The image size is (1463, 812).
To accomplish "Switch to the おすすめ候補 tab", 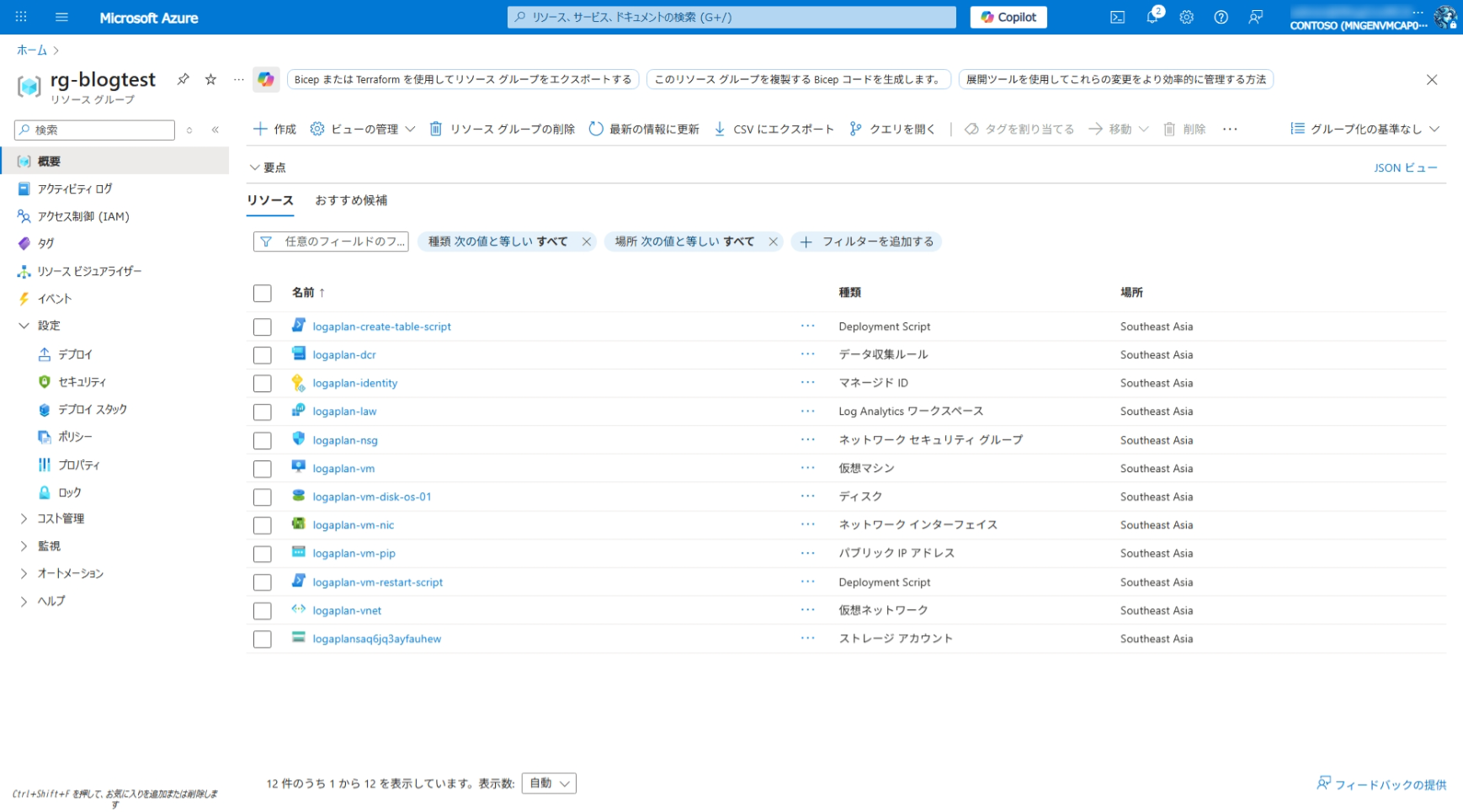I will pos(351,200).
